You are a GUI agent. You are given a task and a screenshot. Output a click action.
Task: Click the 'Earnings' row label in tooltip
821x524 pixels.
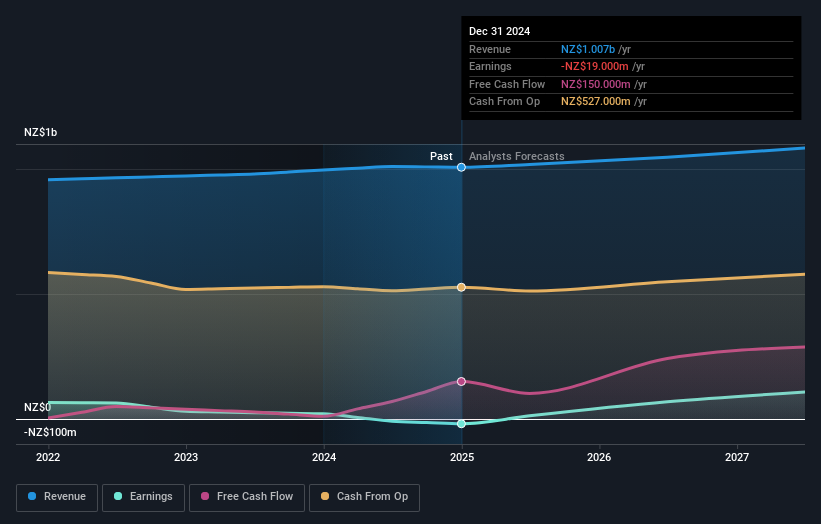click(491, 66)
